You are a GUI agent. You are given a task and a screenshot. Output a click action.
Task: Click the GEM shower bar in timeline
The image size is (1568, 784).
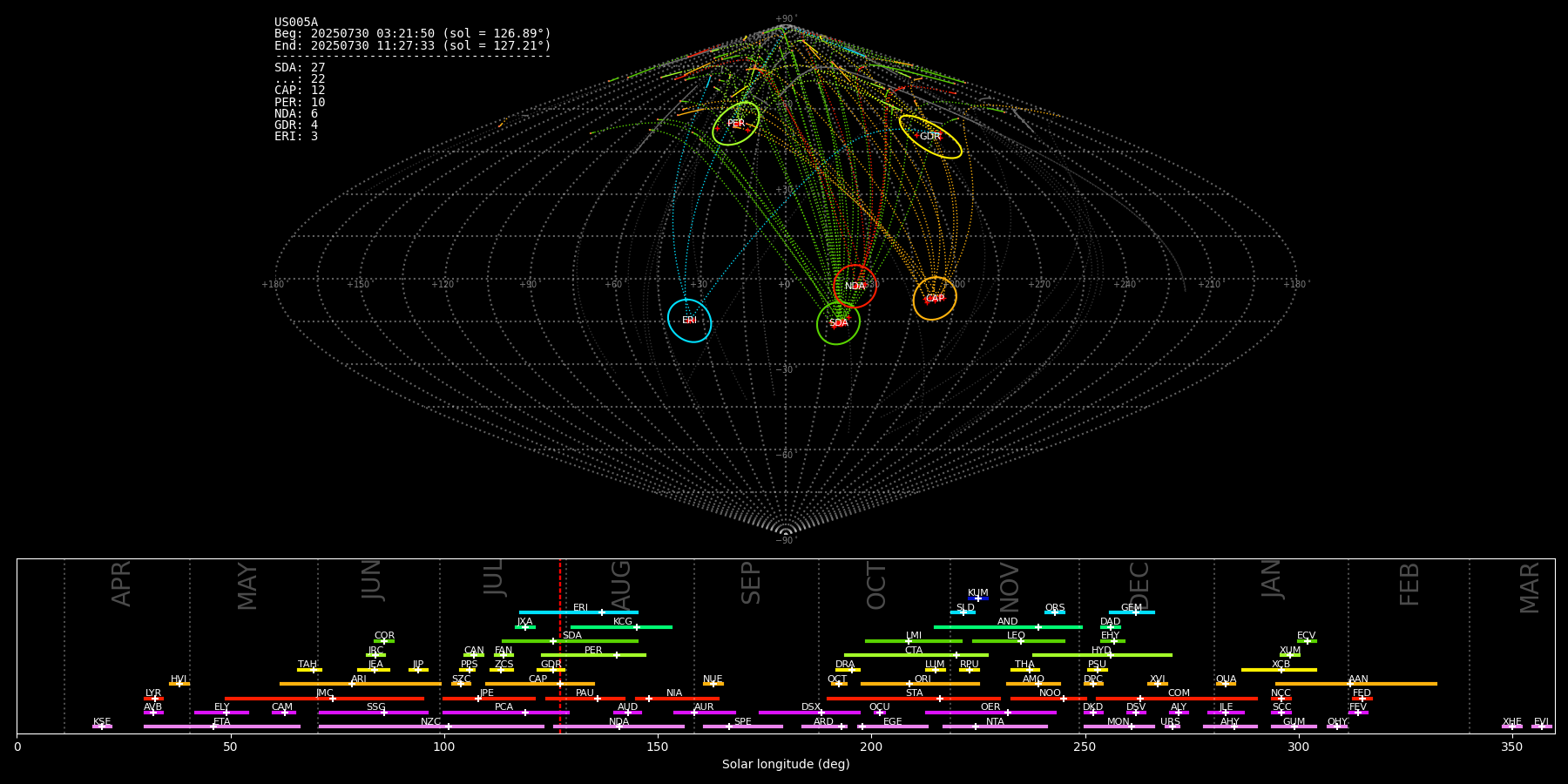point(1132,612)
